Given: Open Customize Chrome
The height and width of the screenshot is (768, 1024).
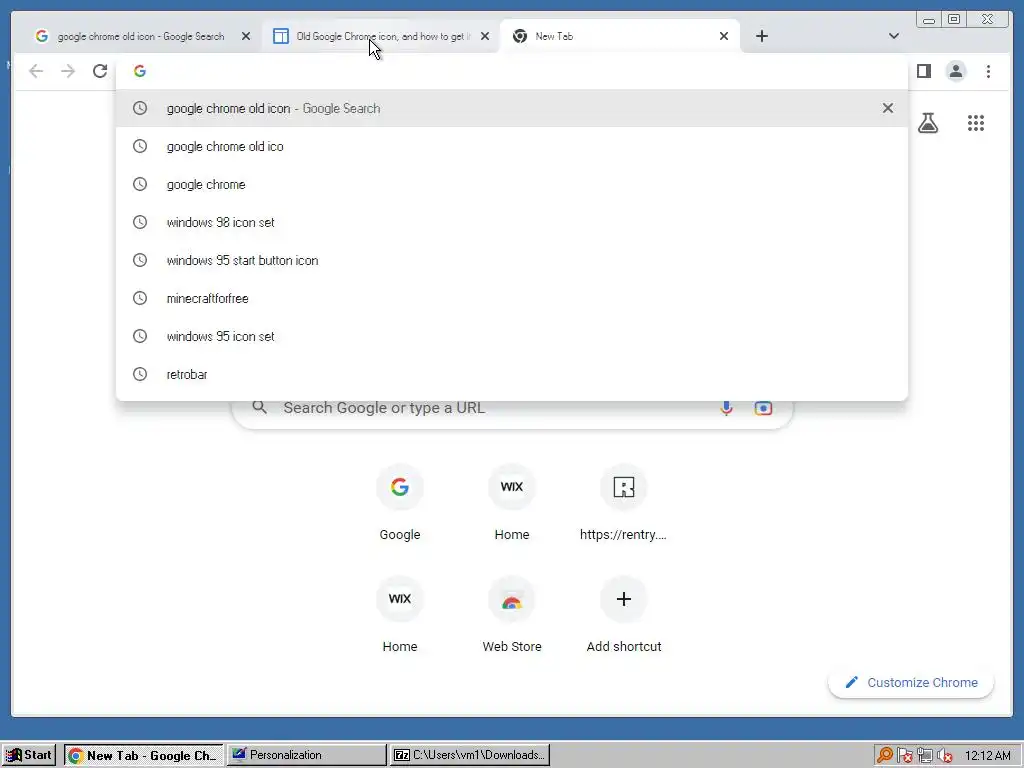Looking at the screenshot, I should (911, 682).
